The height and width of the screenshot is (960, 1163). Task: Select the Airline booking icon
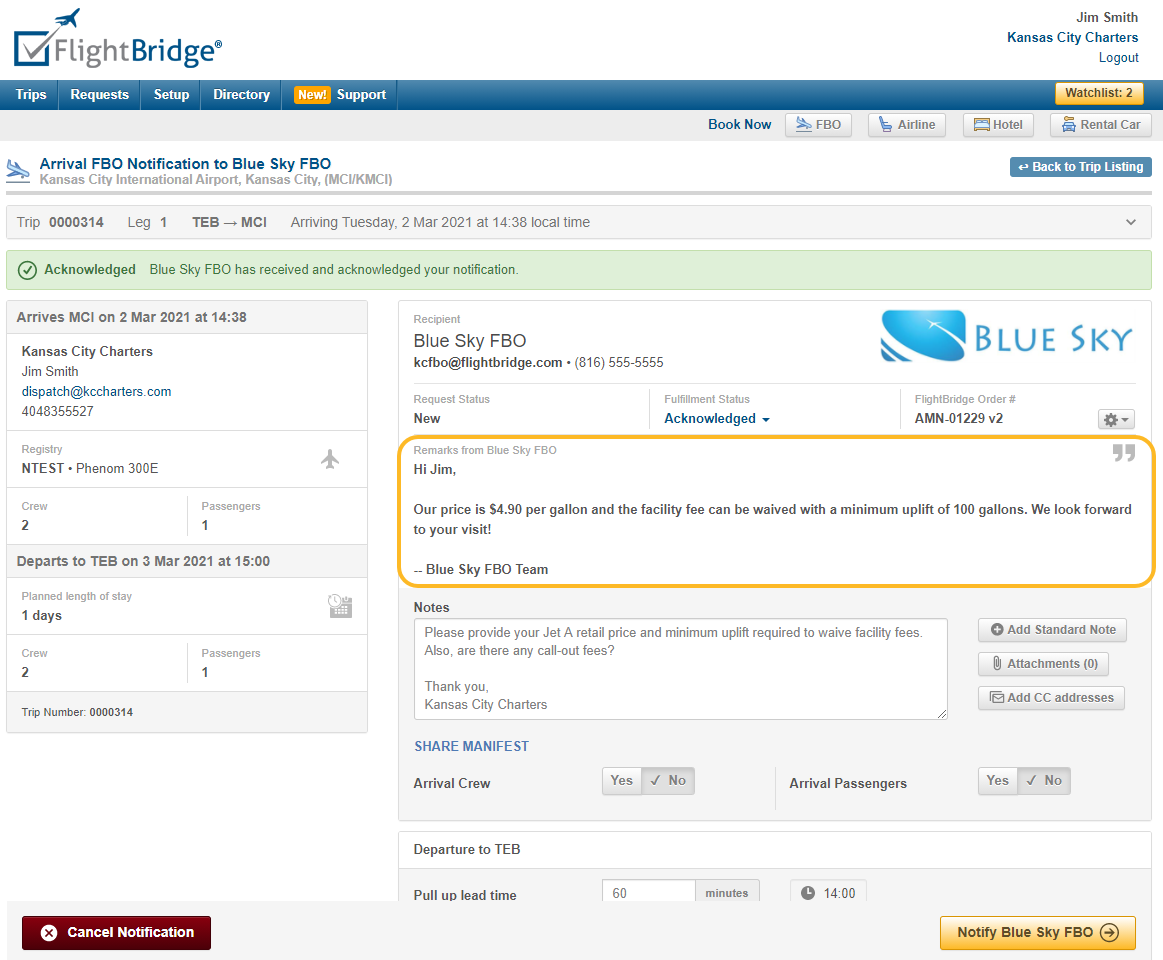[x=906, y=124]
